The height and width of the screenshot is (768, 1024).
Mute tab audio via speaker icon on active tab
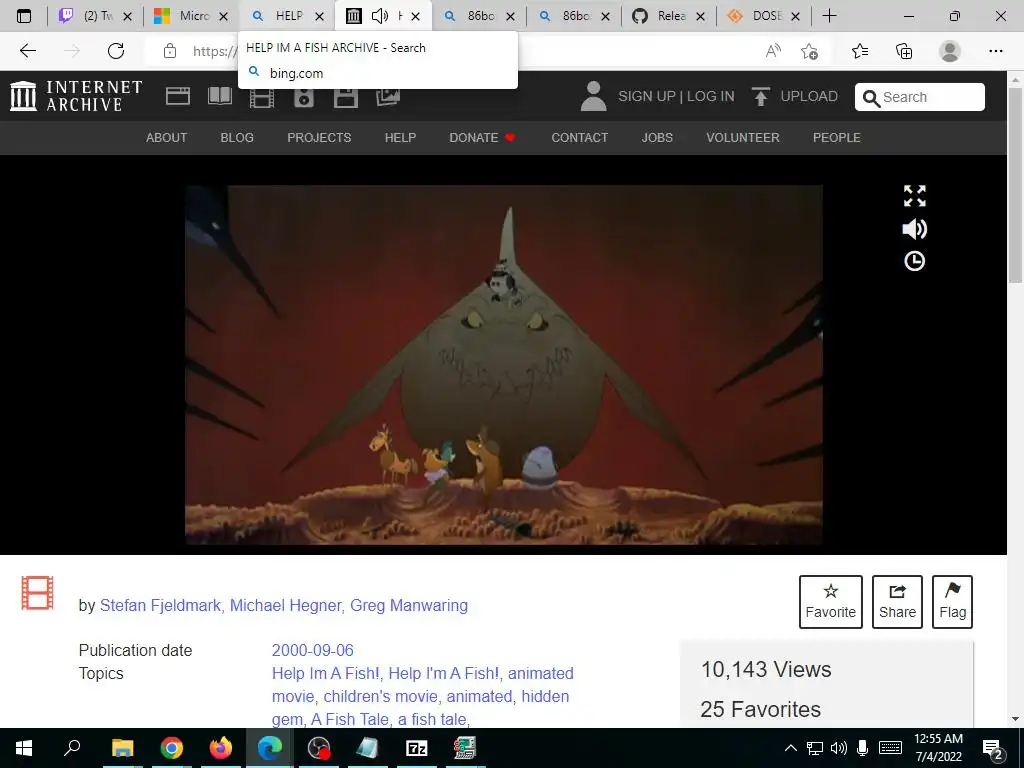point(379,16)
